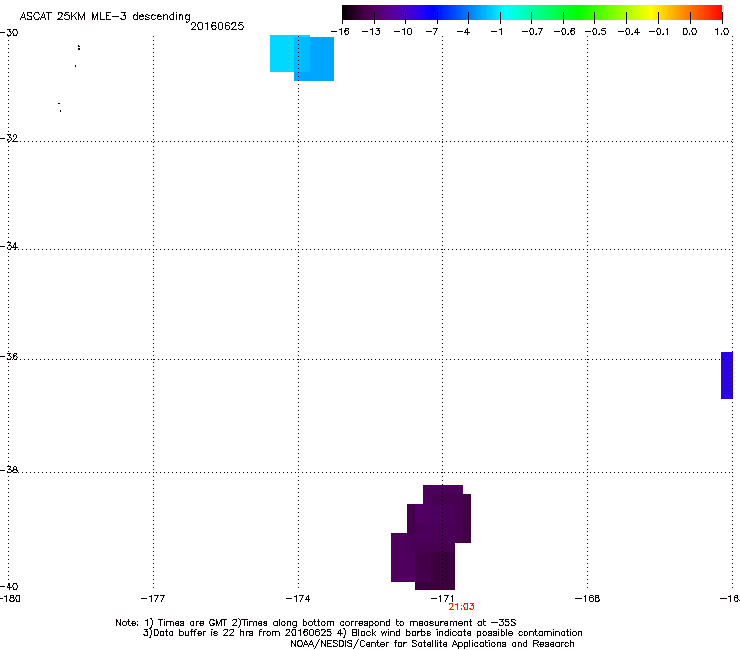740x650 pixels.
Task: Click the -0.1 color scale label
Action: [x=659, y=32]
